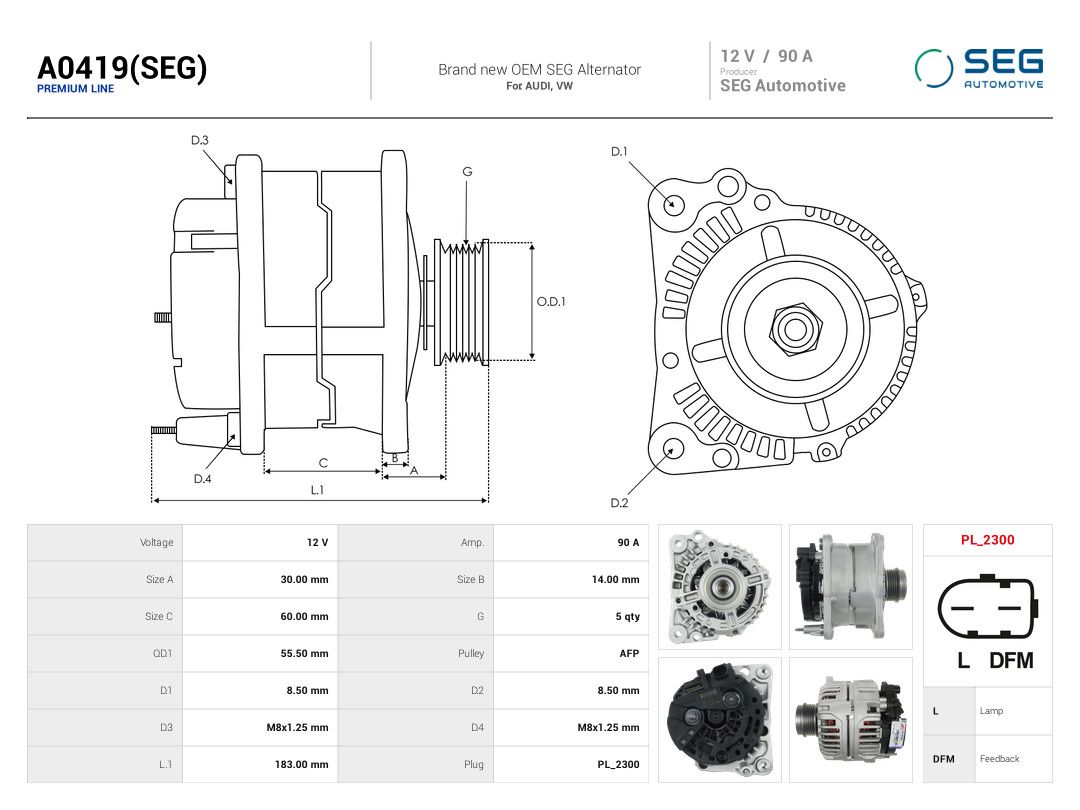Click the SEG Automotive logo
Viewport: 1080px width, 810px height.
(979, 68)
